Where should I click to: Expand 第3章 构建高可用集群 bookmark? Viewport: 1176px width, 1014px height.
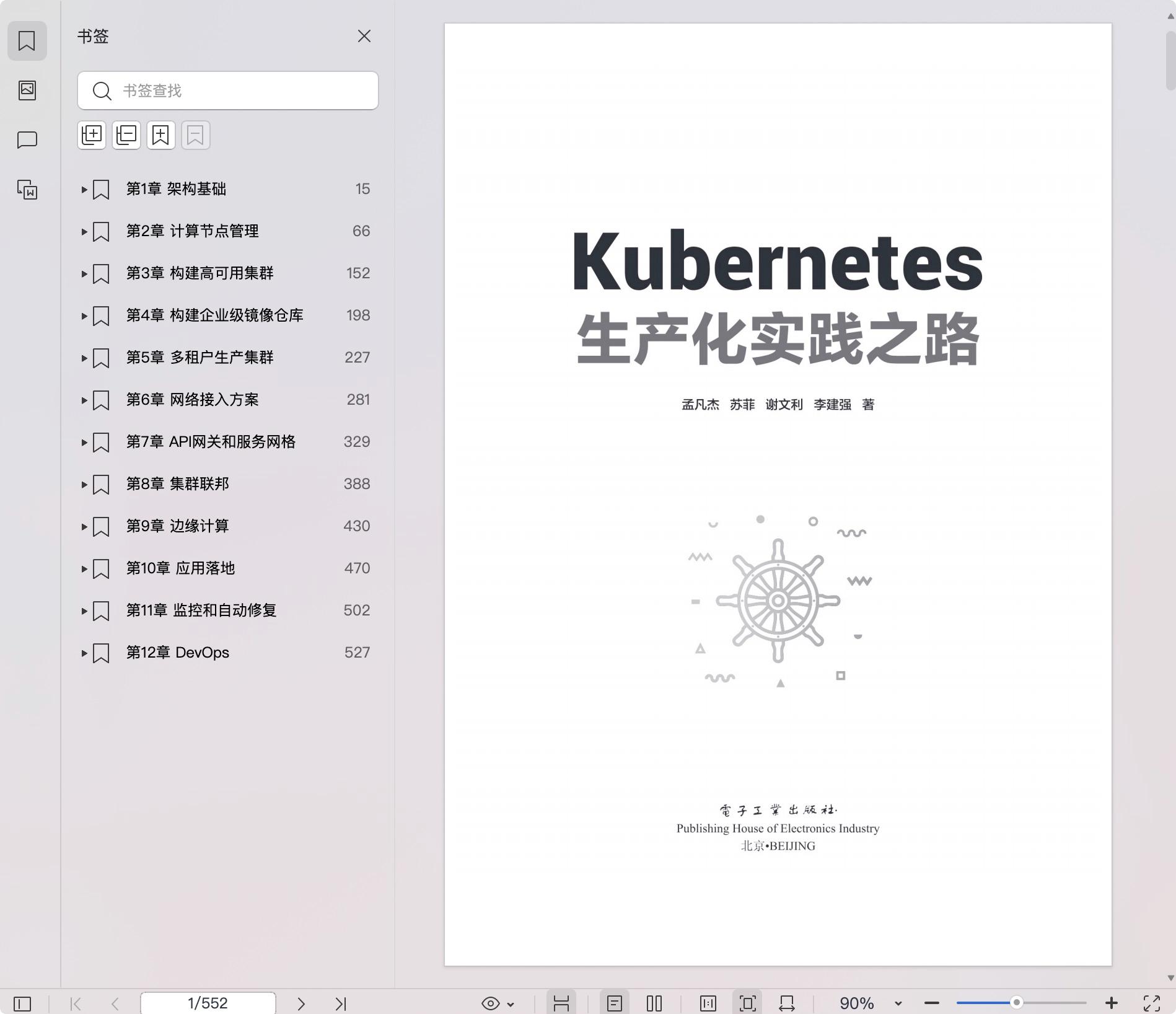[x=84, y=274]
